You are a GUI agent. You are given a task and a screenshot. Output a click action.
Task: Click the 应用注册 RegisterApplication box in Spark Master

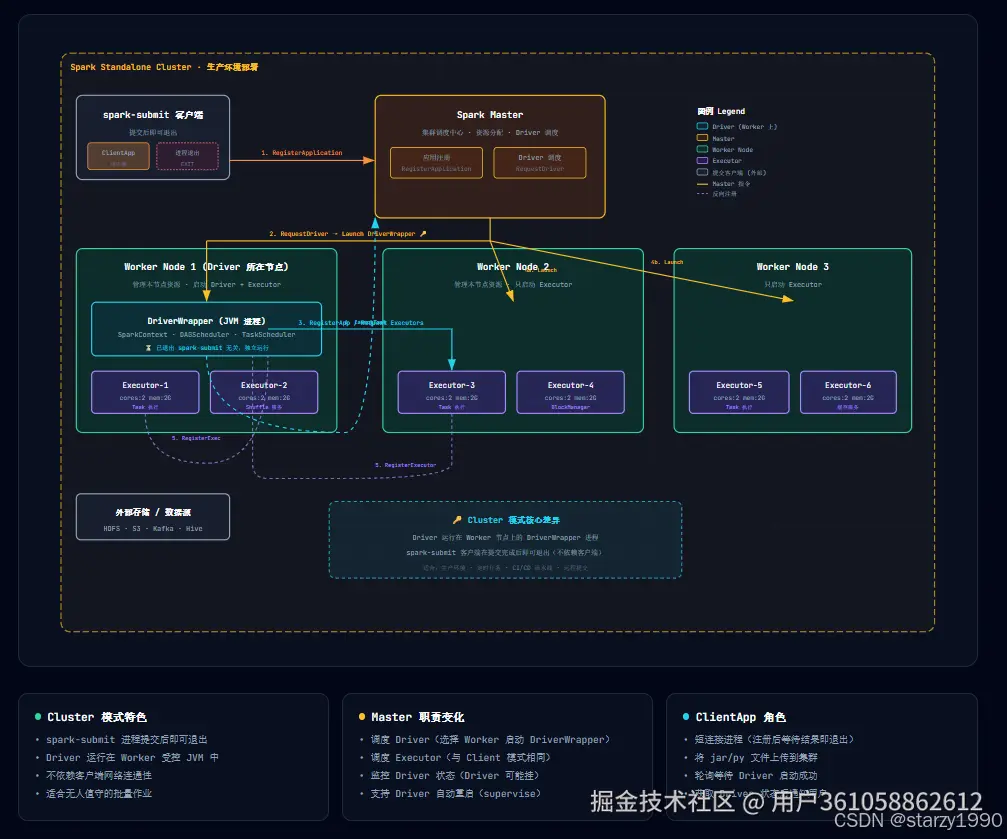click(x=436, y=163)
